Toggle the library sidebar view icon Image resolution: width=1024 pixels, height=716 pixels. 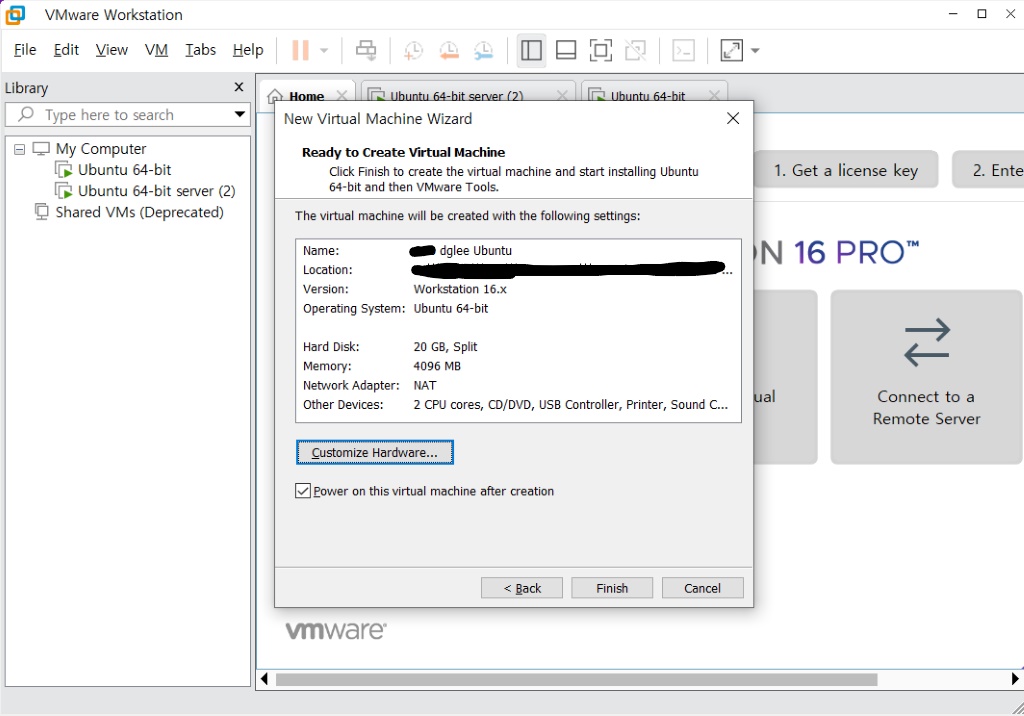pos(531,50)
